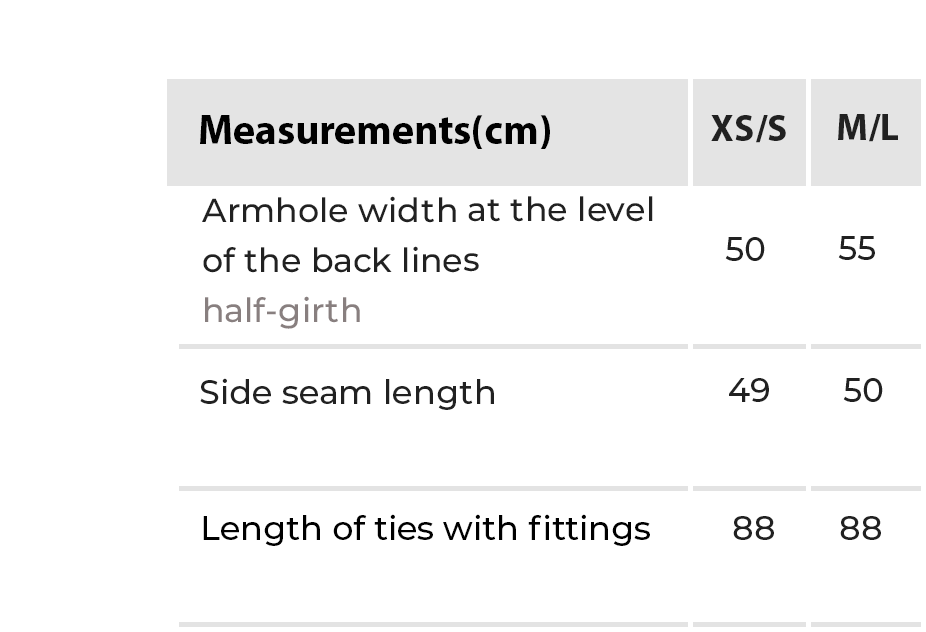Select the XS/S size column header
Viewport: 926px width, 632px height.
[x=748, y=129]
